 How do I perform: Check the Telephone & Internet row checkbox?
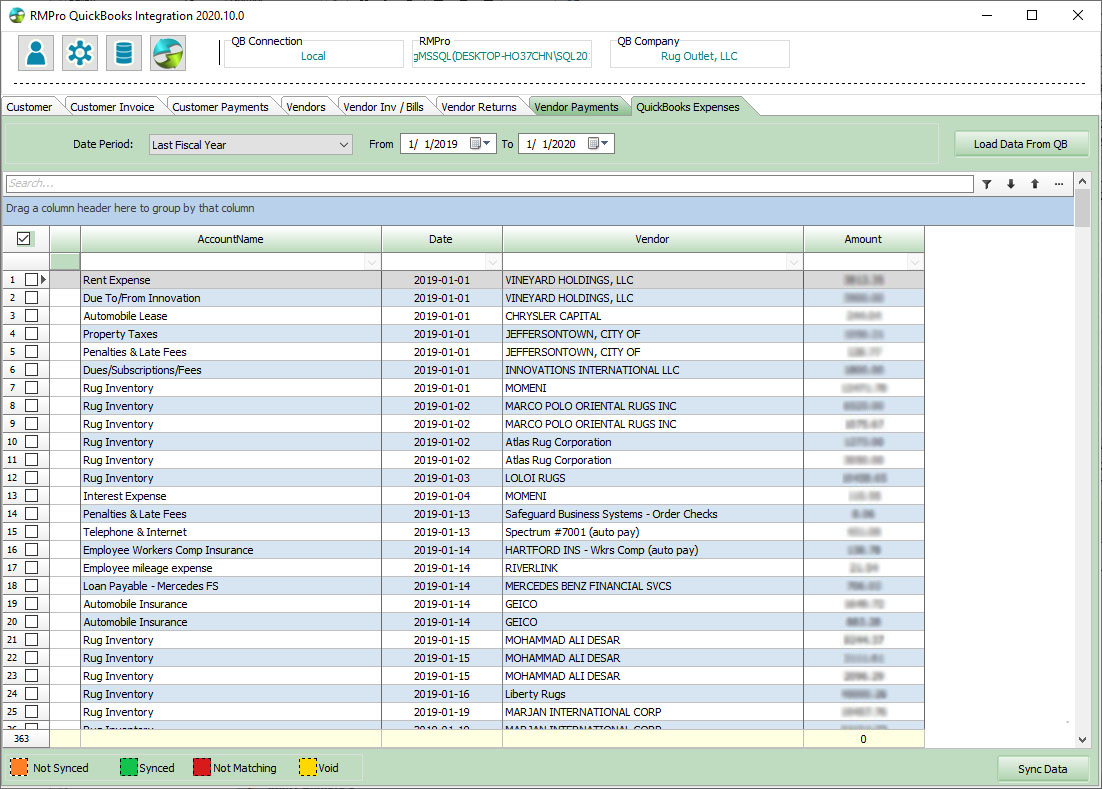[32, 532]
